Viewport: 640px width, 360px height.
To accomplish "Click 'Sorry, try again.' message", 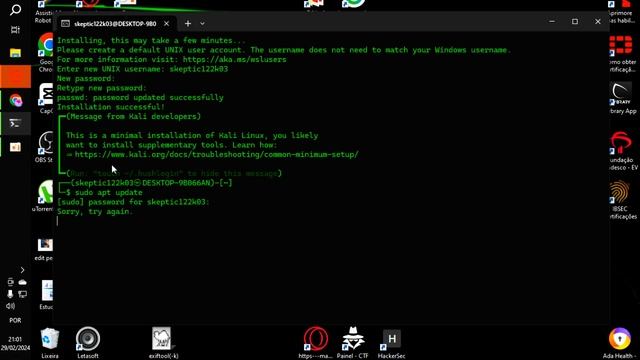I will coord(95,211).
